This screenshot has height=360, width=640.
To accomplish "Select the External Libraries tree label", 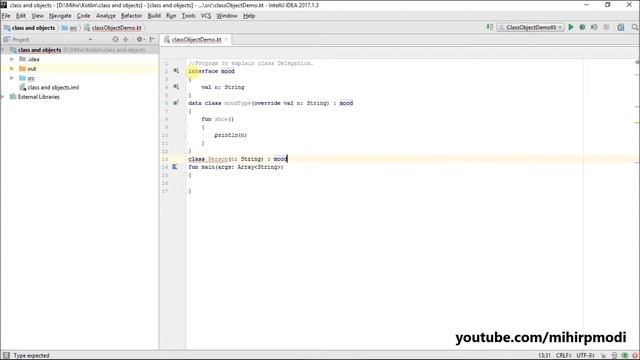I will tap(38, 97).
